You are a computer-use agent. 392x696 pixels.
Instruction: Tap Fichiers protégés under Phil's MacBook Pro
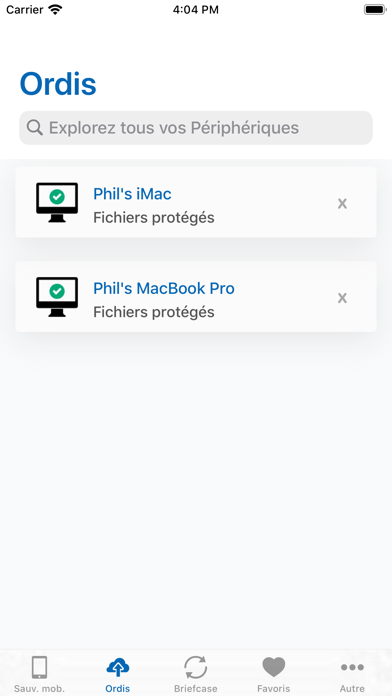point(154,312)
